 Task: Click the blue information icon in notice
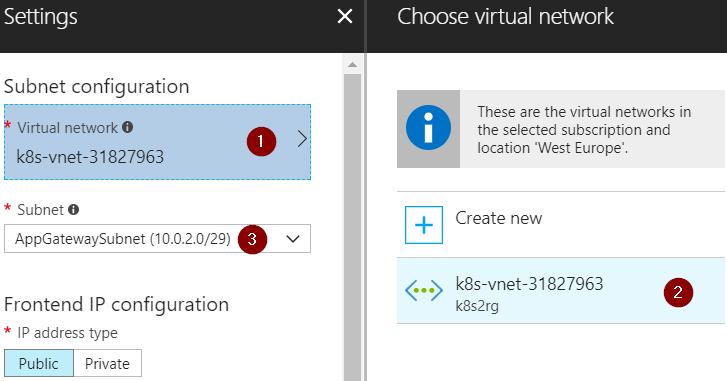click(428, 128)
